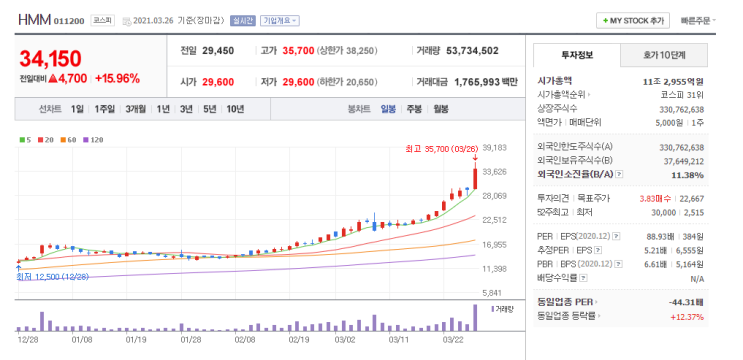This screenshot has height=360, width=743.
Task: Select the 일봉 daily candle chart
Action: pos(388,109)
